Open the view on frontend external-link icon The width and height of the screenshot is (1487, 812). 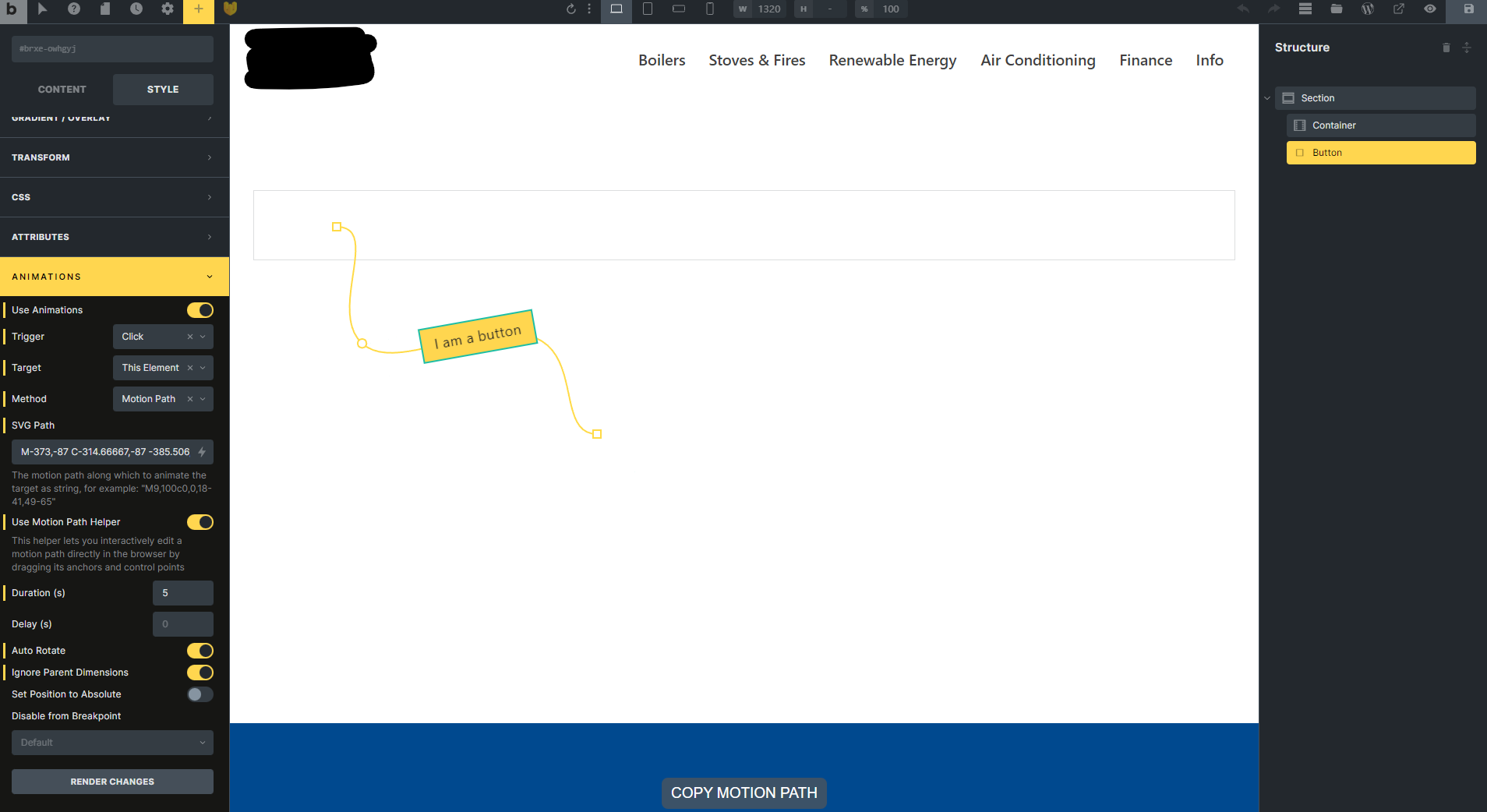1399,9
